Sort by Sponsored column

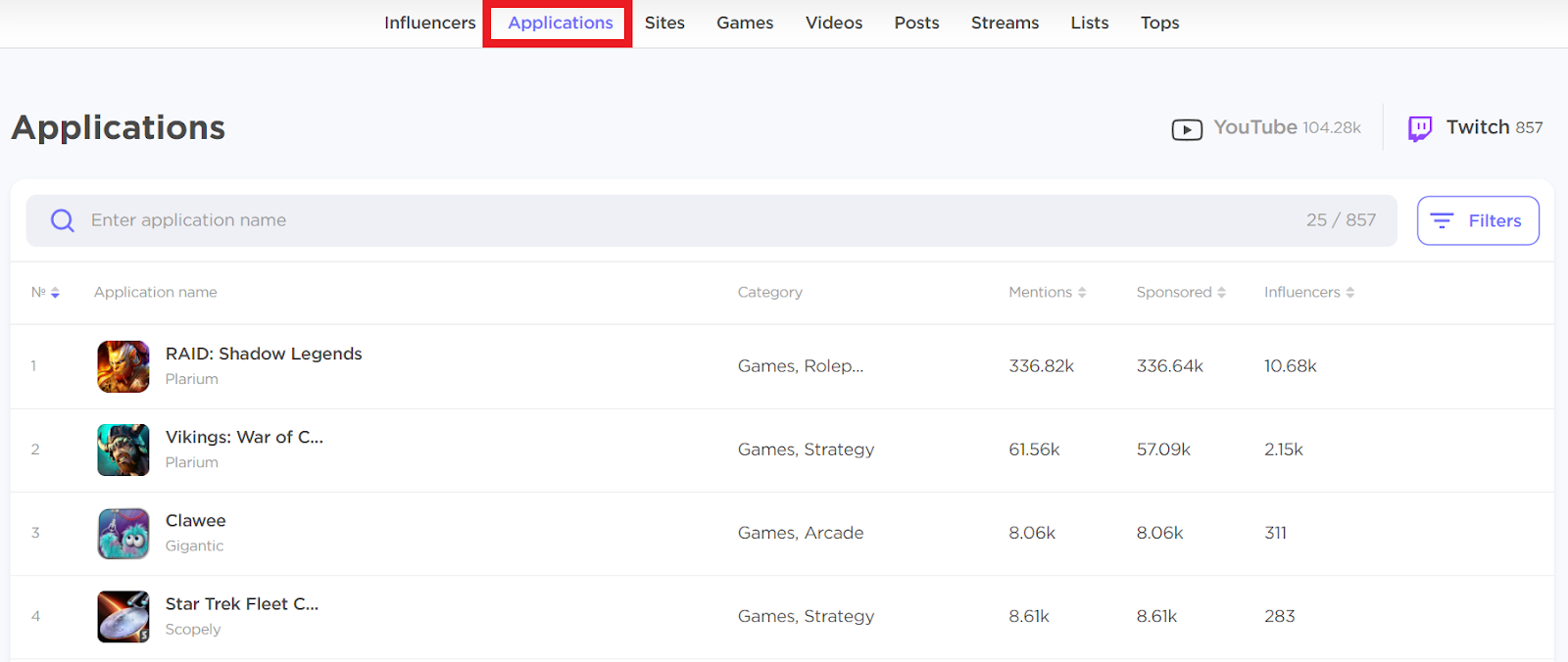coord(1181,292)
